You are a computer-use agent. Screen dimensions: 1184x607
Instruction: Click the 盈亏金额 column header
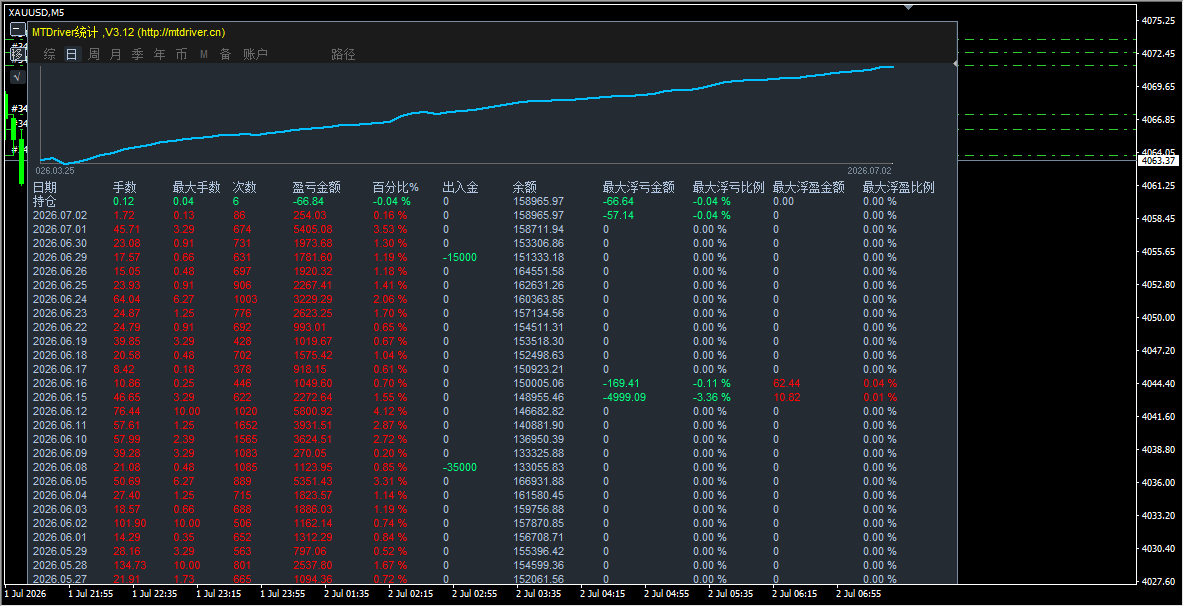coord(316,187)
